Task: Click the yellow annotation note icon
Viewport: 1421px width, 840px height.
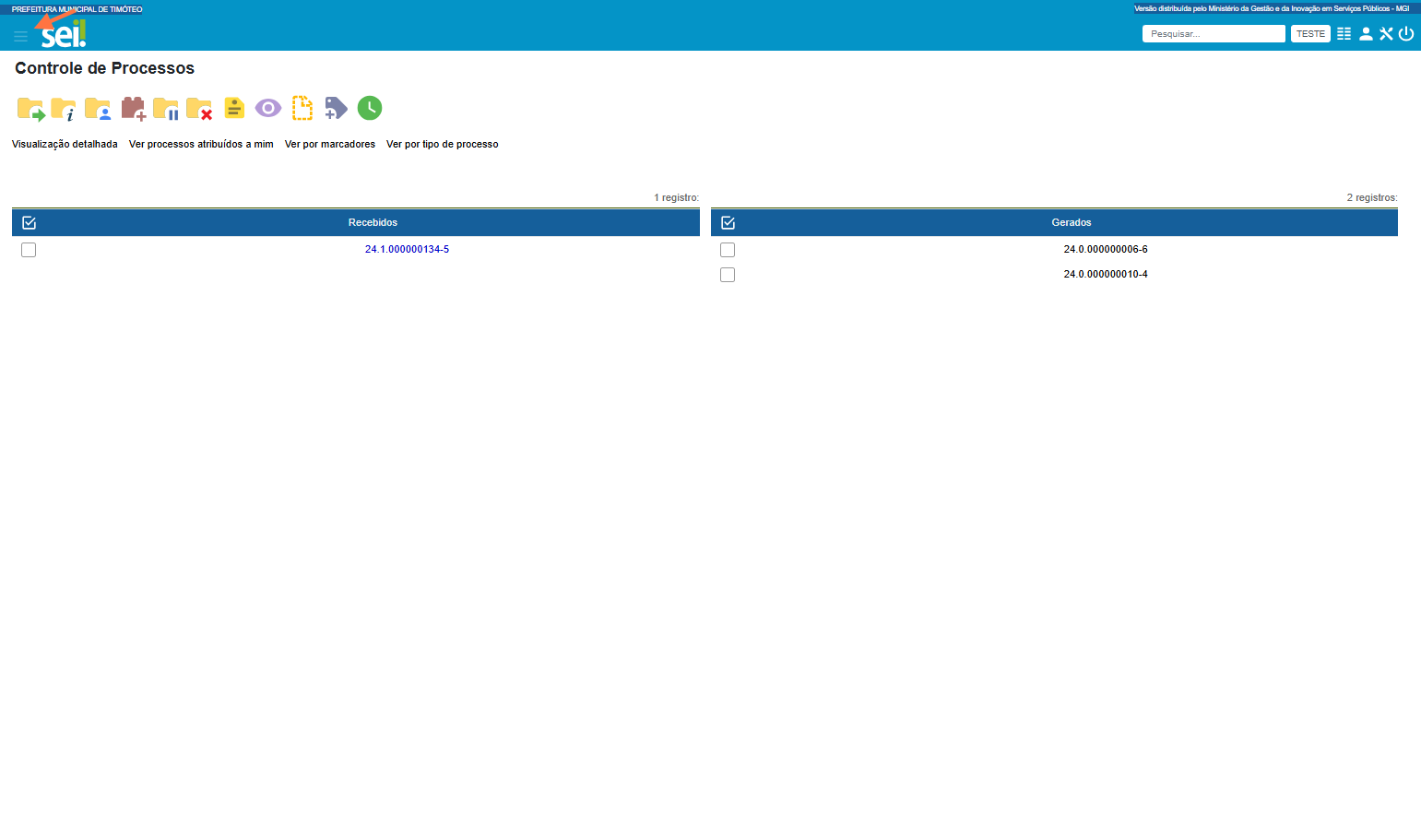Action: (234, 108)
